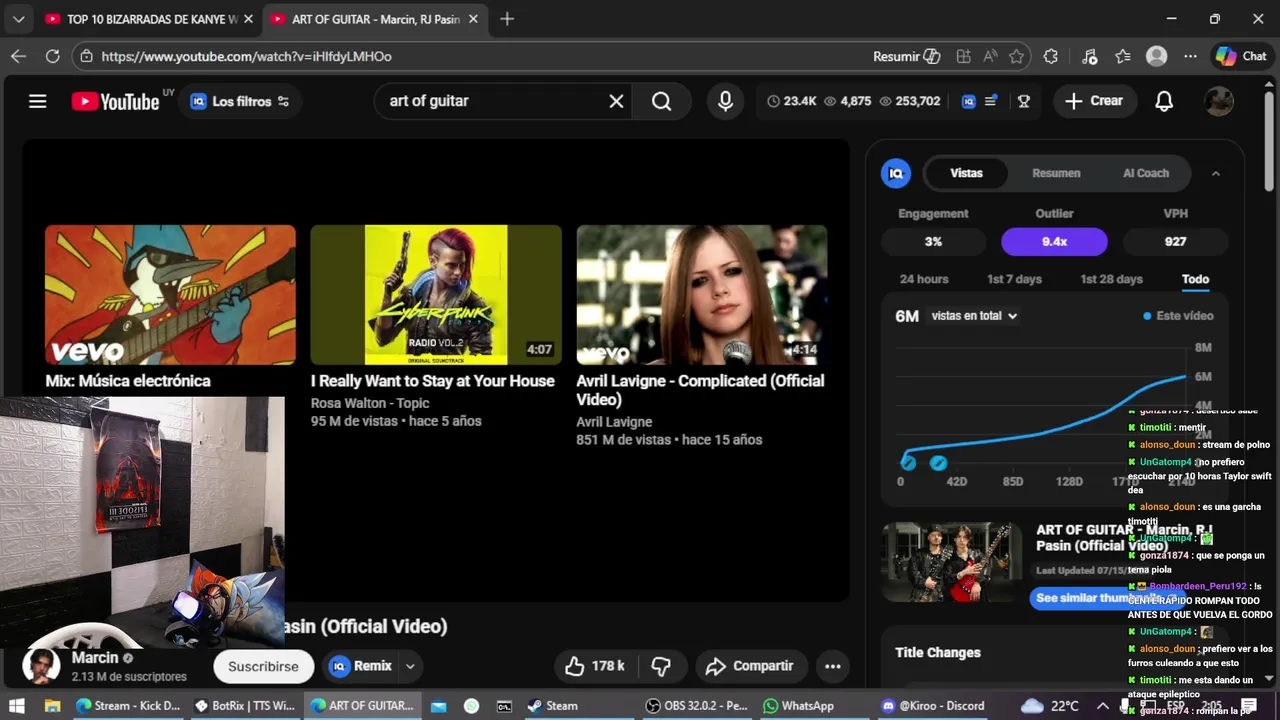Viewport: 1280px width, 720px height.
Task: Open the vidIQ list icon in the stats bar
Action: pyautogui.click(x=991, y=101)
